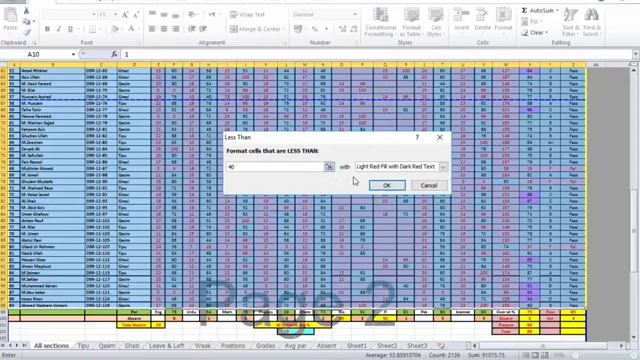Image resolution: width=640 pixels, height=360 pixels.
Task: Click the formula bar showing 1
Action: (376, 54)
